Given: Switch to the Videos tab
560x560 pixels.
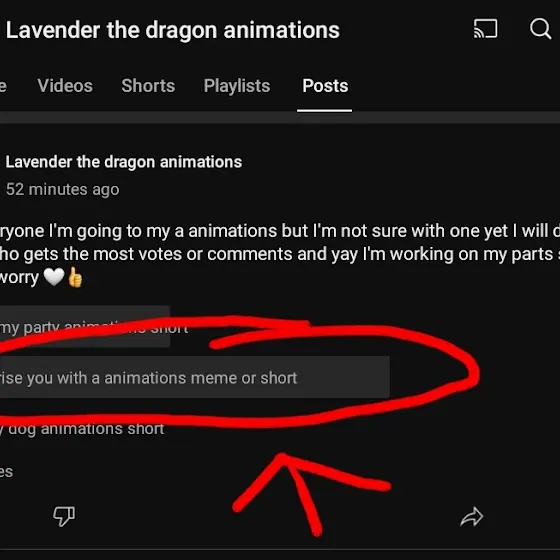Looking at the screenshot, I should 65,86.
